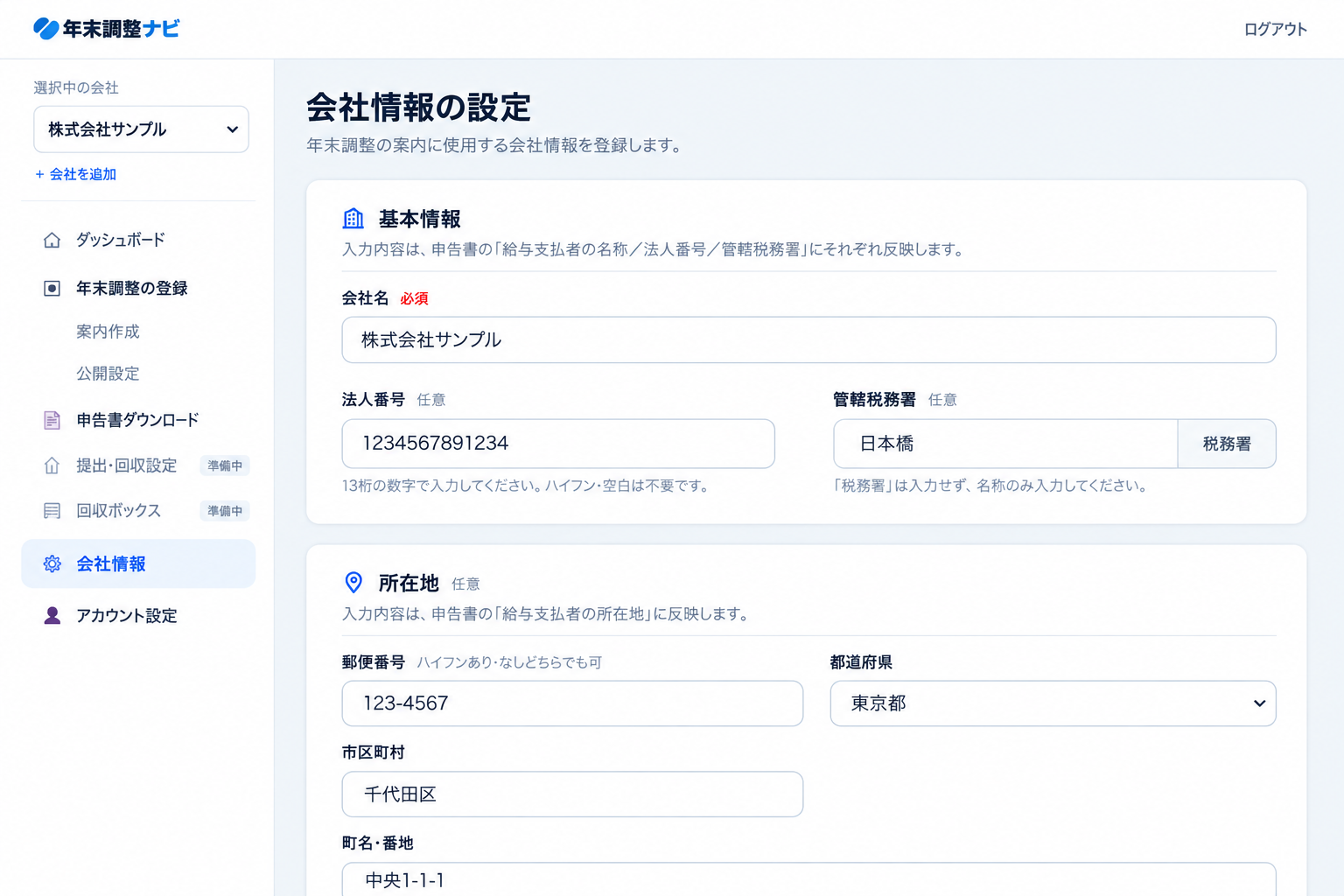
Task: Click the 法人番号 input field
Action: click(x=558, y=444)
